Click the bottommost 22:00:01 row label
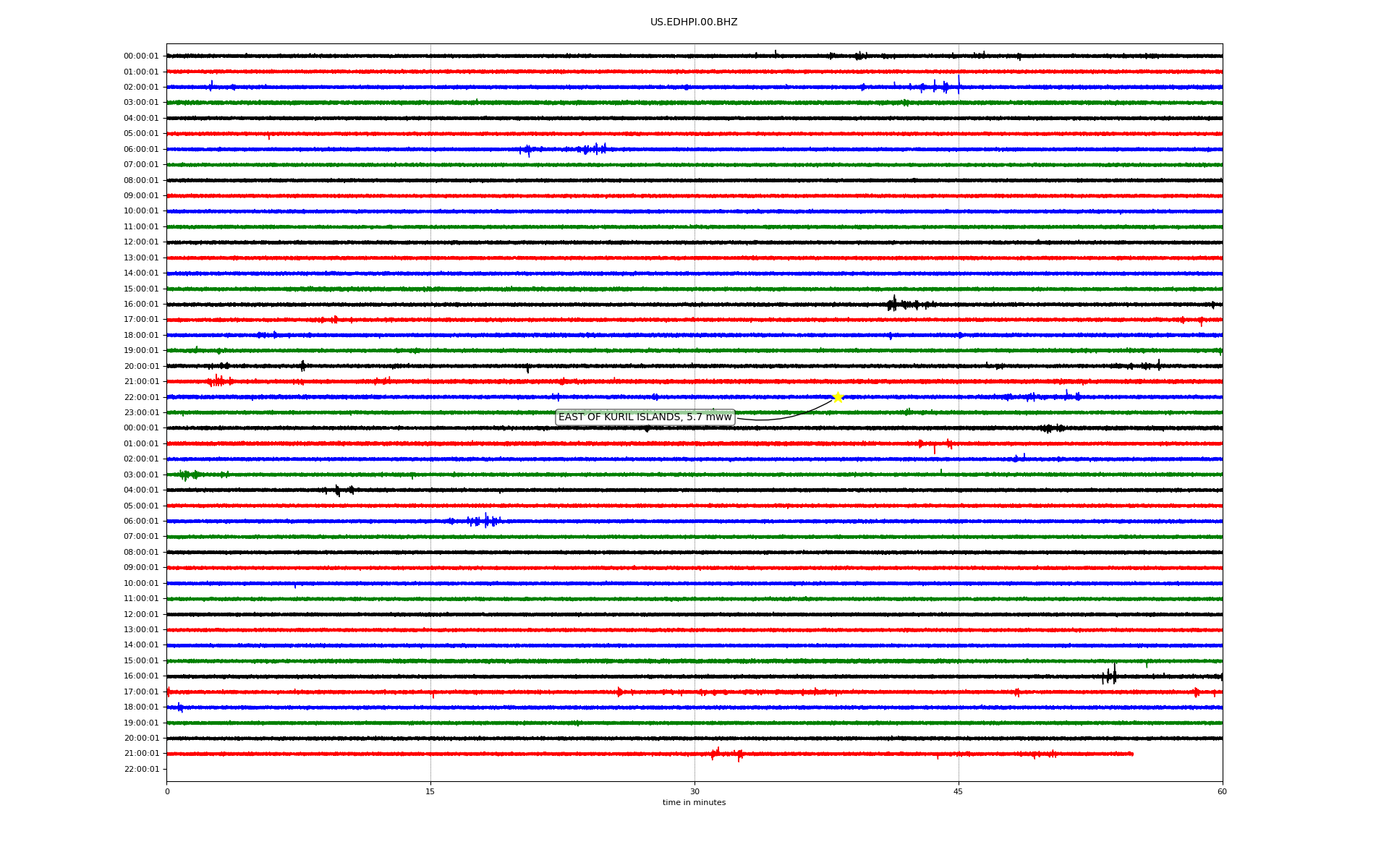 coord(141,770)
